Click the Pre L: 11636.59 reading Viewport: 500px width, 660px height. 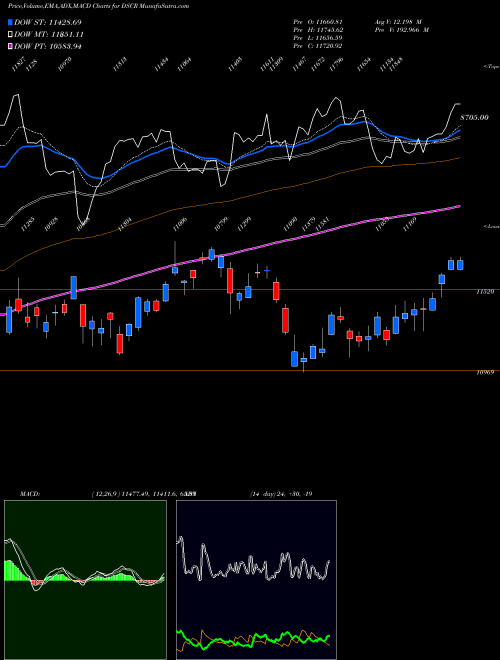point(318,38)
